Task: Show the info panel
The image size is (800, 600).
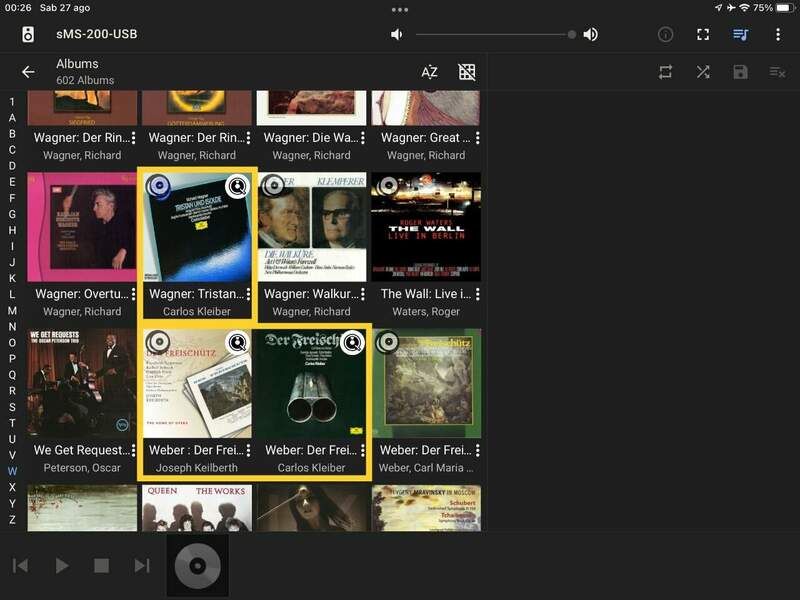Action: (x=665, y=34)
